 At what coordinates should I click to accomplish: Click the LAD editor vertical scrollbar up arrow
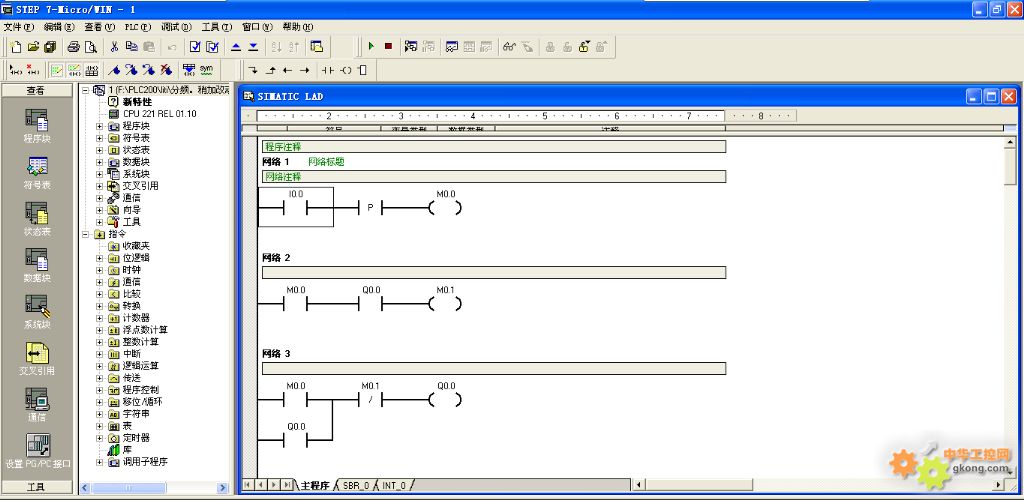pos(1010,143)
